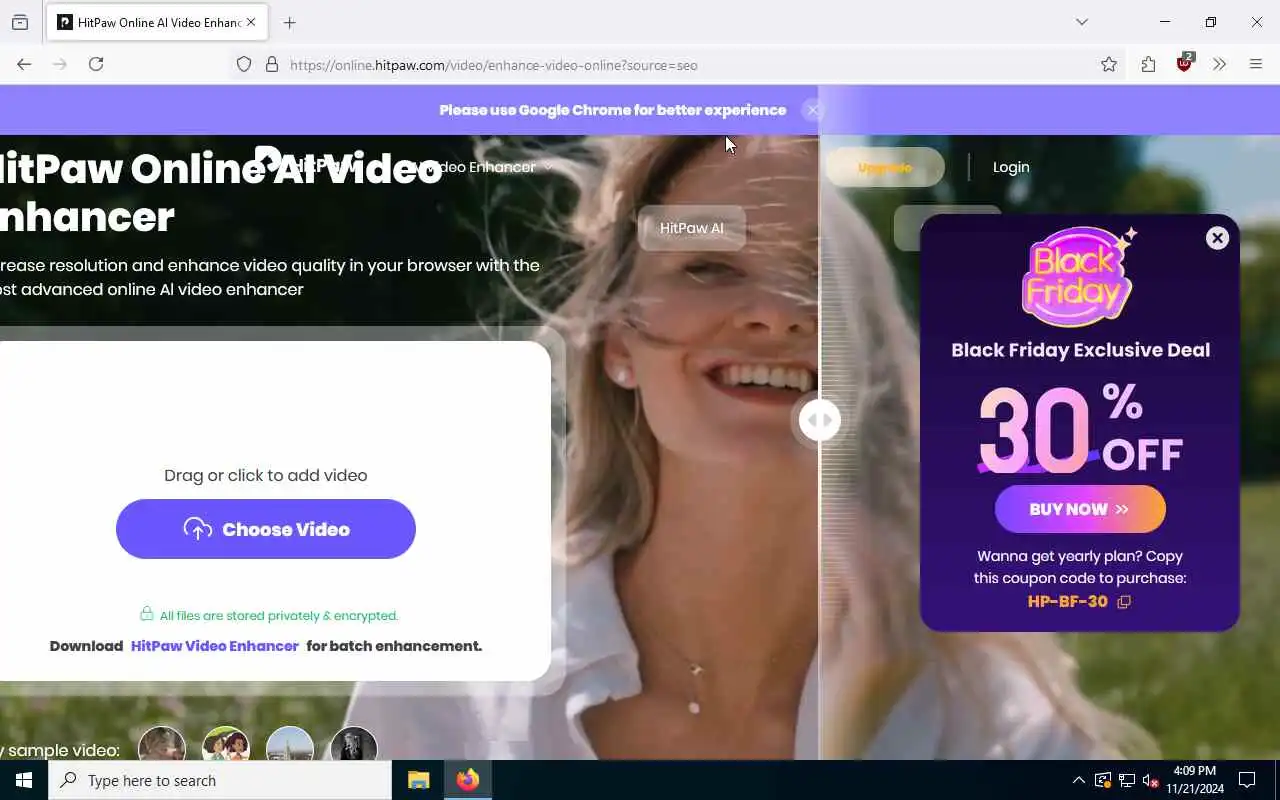
Task: Click the Choose Video upload button
Action: pos(266,529)
